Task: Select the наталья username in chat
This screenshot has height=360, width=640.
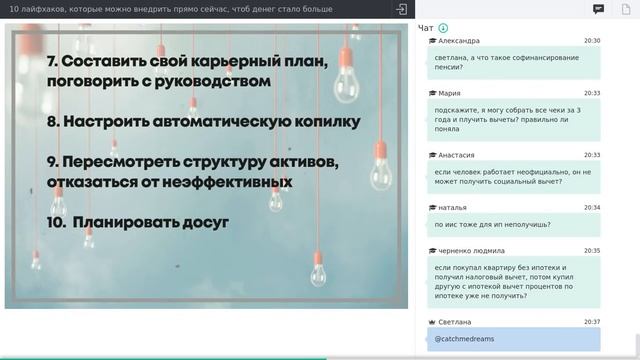Action: point(452,207)
